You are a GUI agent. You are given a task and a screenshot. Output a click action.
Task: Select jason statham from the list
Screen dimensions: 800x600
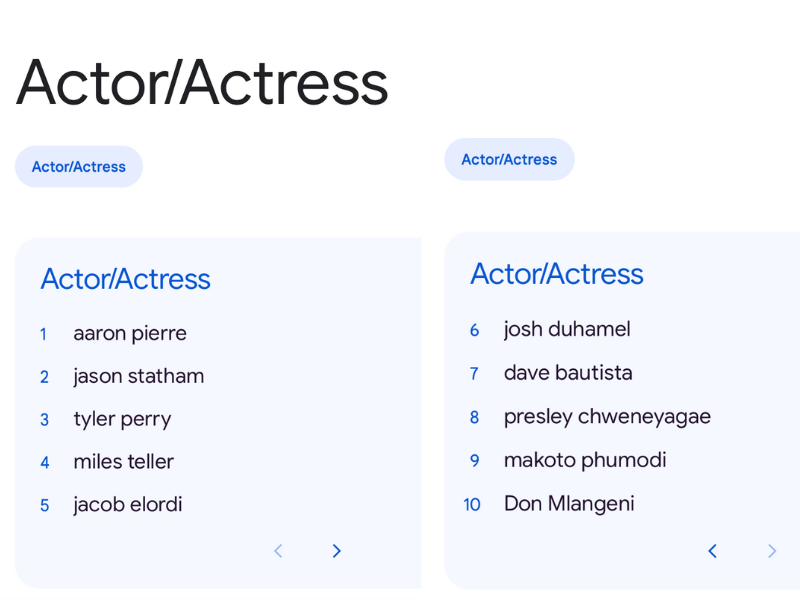pyautogui.click(x=138, y=376)
